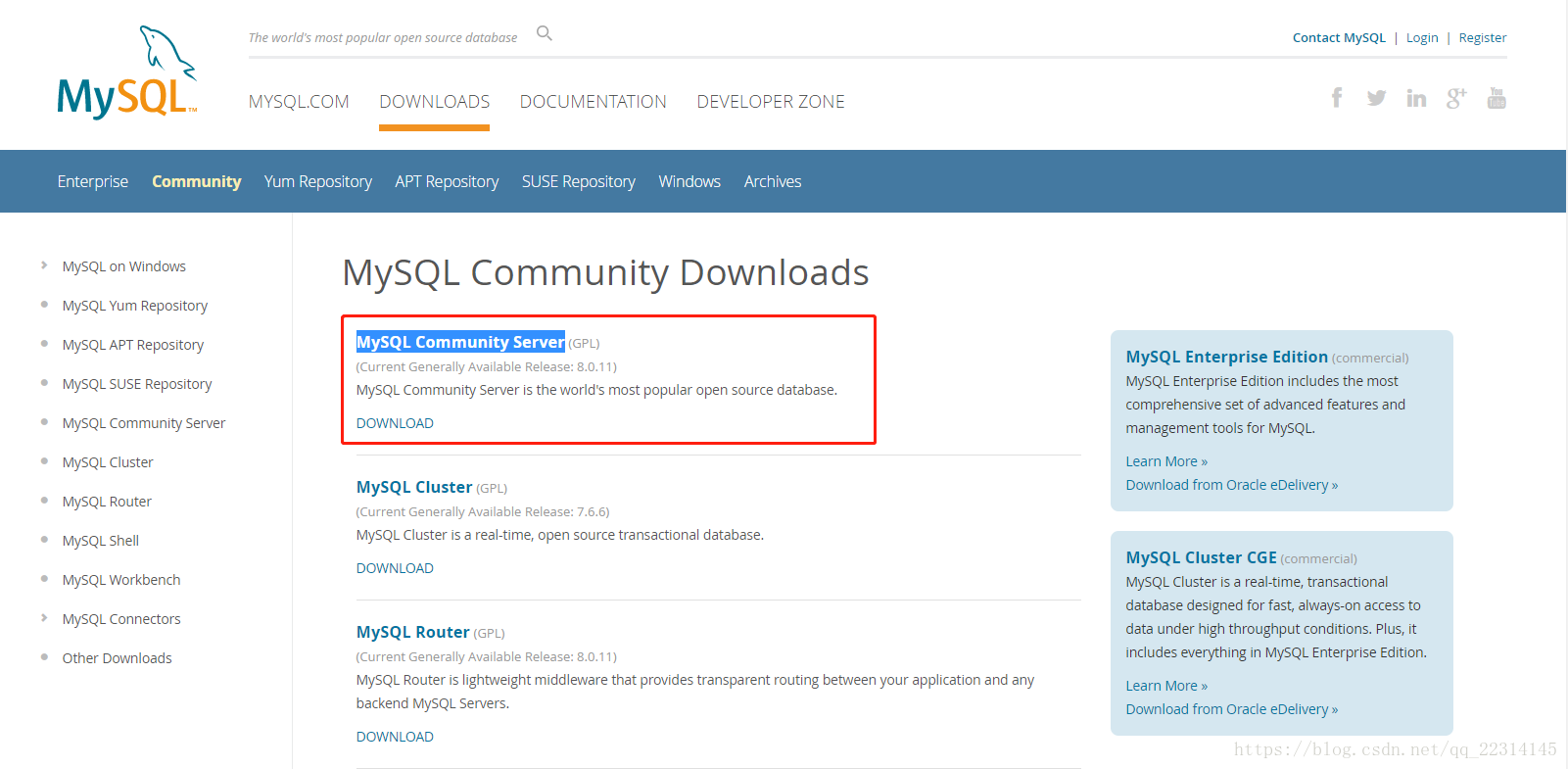Click release 7.6.6 text under Cluster
This screenshot has height=769, width=1568.
pos(483,512)
